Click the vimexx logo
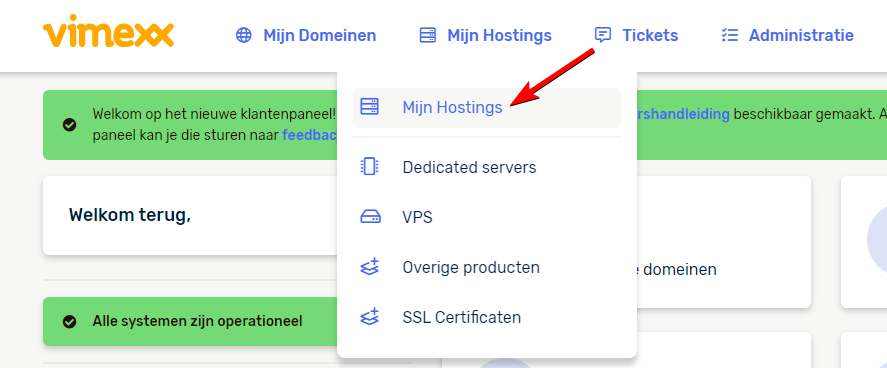 [x=108, y=32]
